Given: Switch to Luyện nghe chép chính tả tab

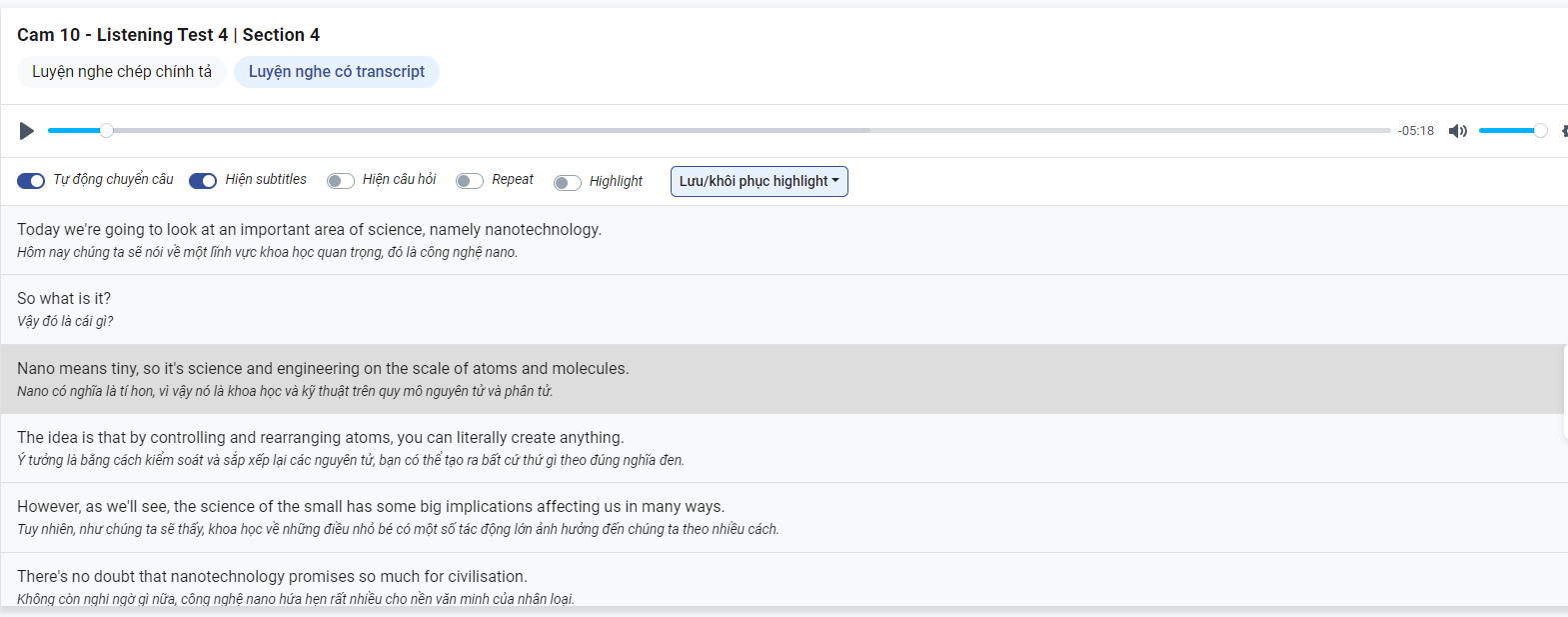Looking at the screenshot, I should tap(122, 72).
